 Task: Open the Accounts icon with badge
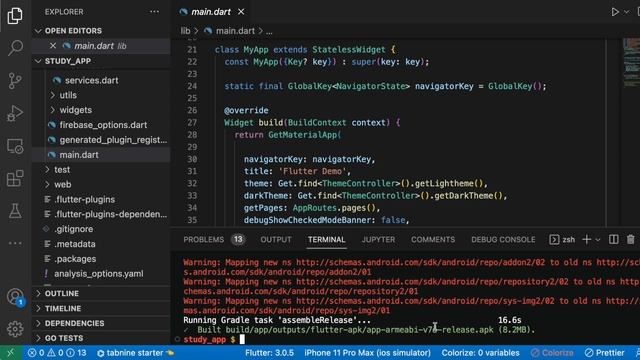tap(16, 297)
